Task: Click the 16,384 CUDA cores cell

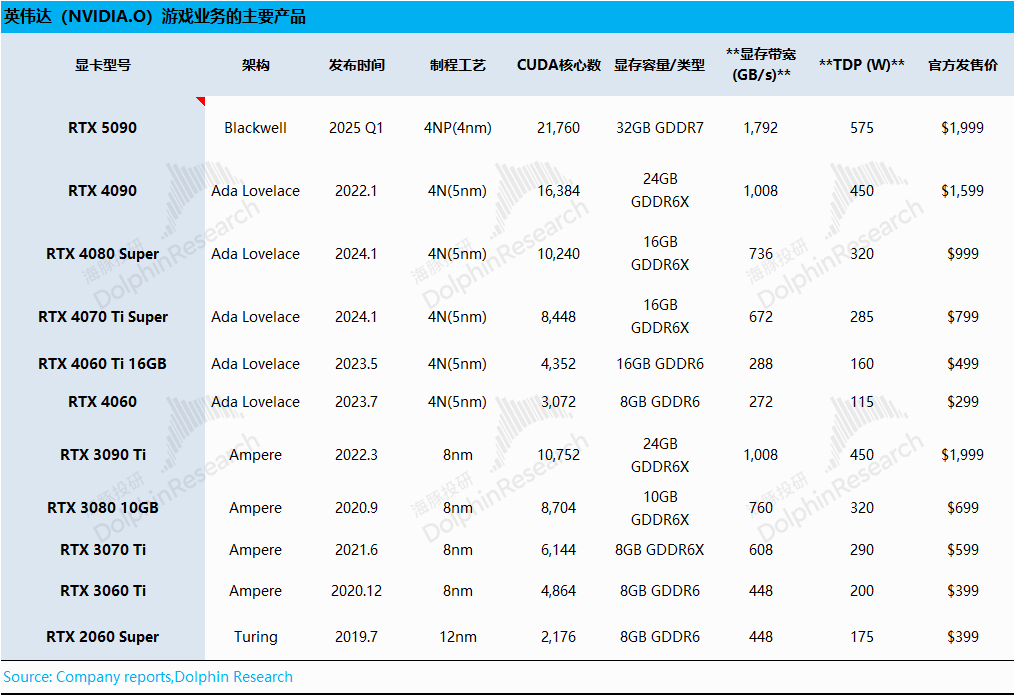Action: (x=559, y=191)
